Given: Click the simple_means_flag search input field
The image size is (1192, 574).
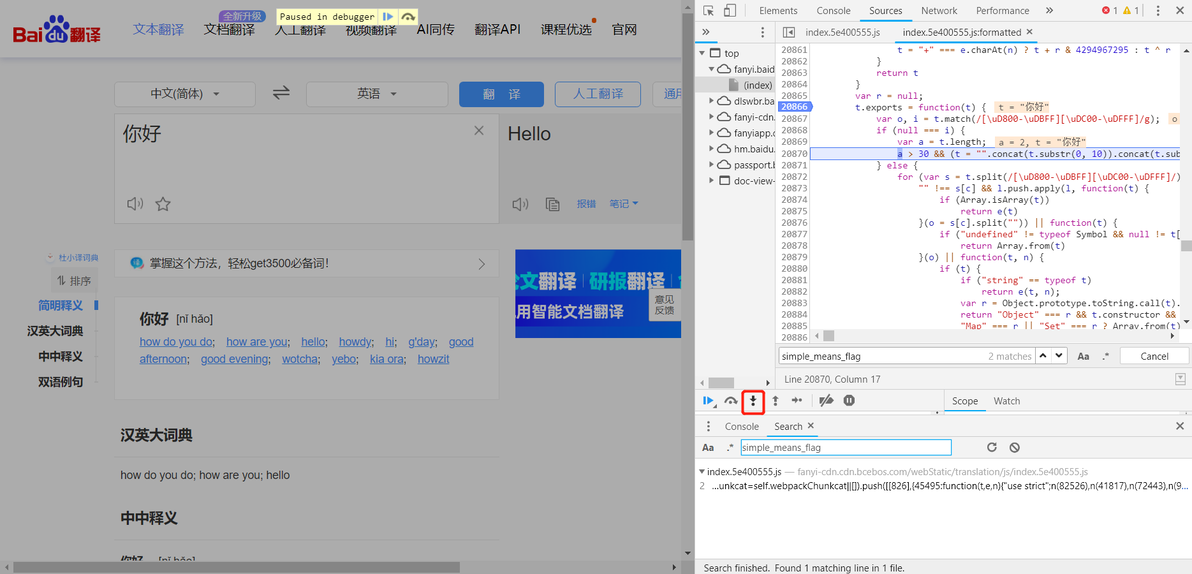Looking at the screenshot, I should coord(846,448).
